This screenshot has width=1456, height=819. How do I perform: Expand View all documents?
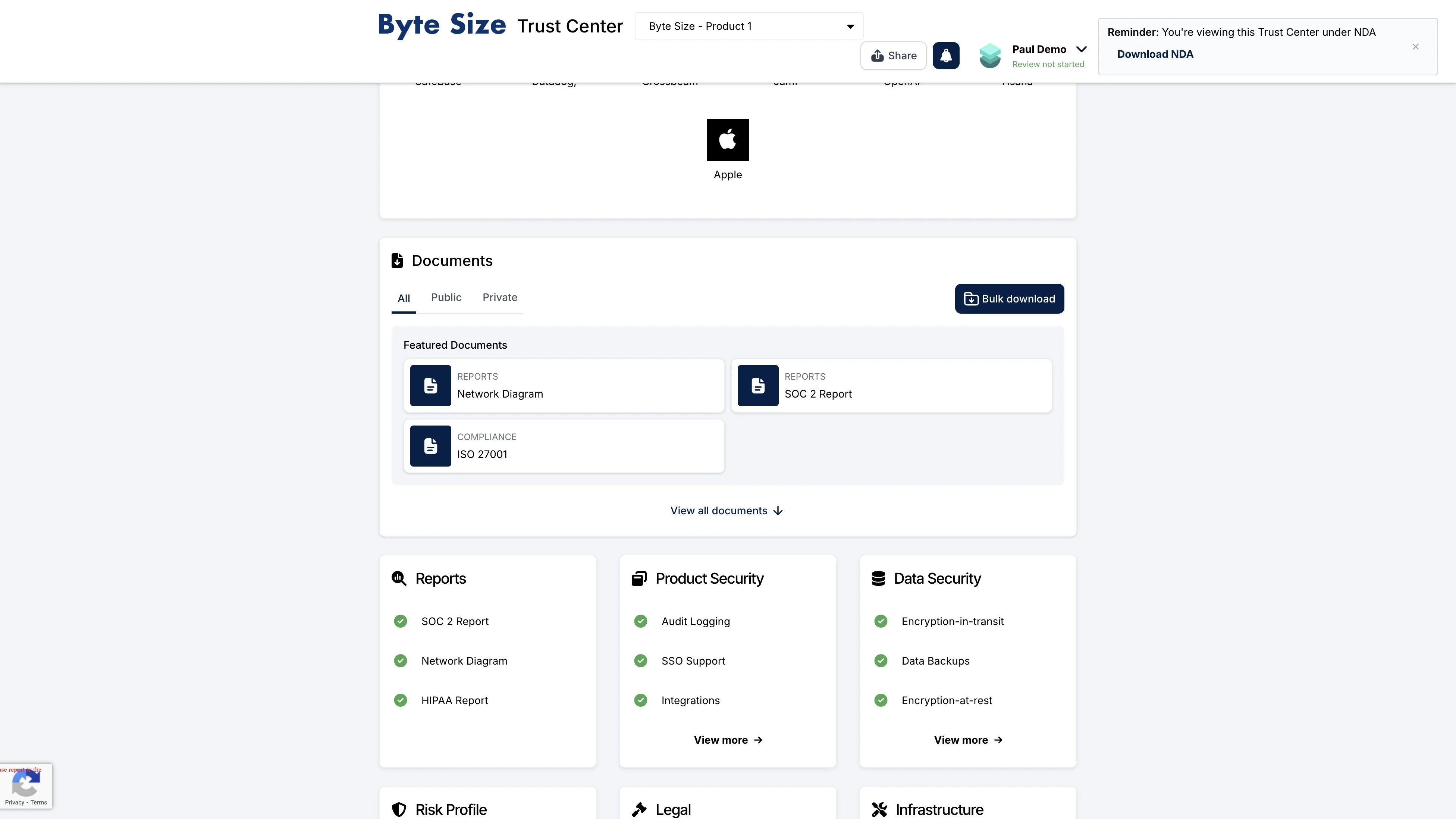click(x=727, y=511)
